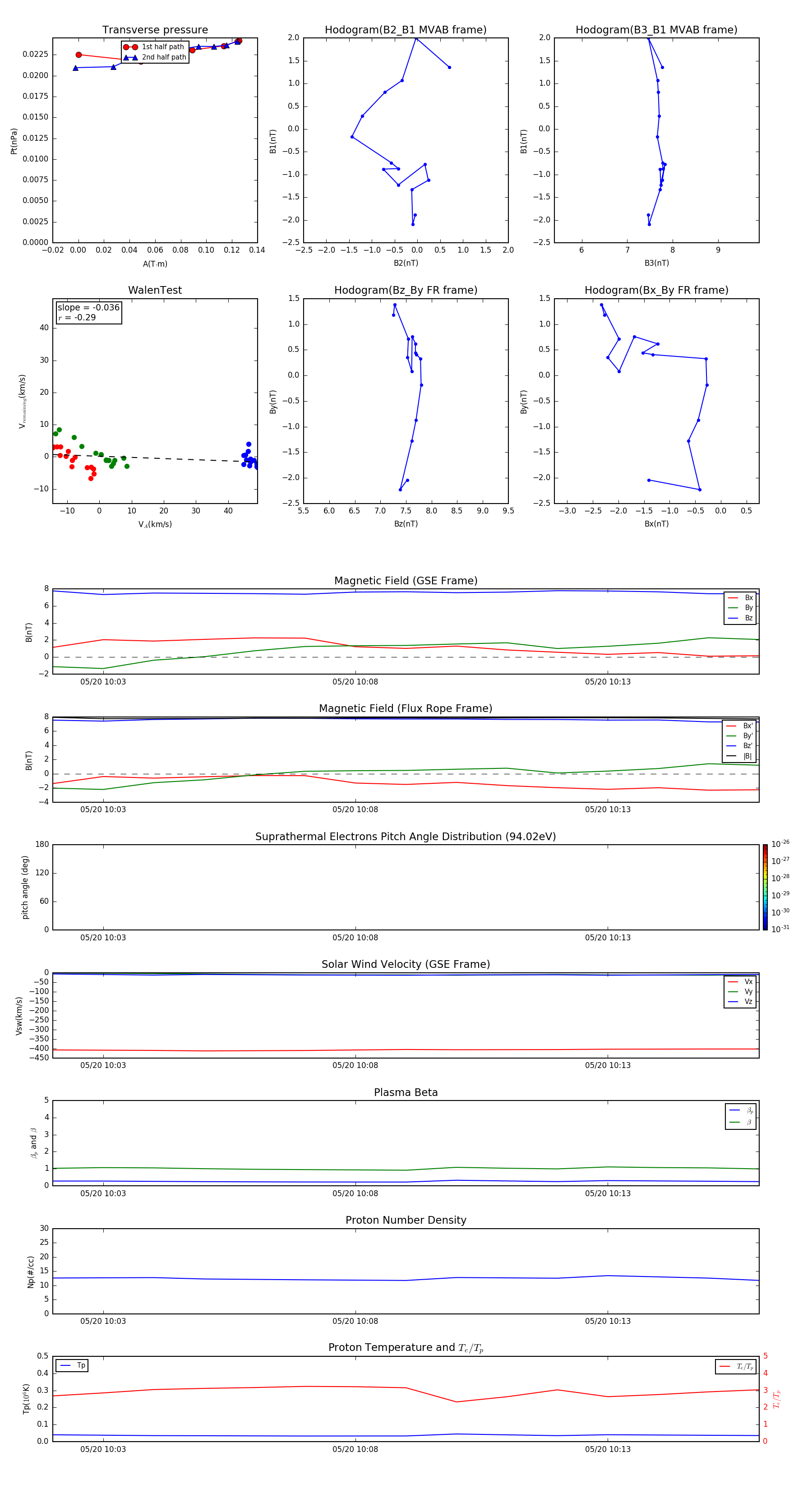Click the "VA(km/s)" x-axis label
812x1489 pixels.
155,524
